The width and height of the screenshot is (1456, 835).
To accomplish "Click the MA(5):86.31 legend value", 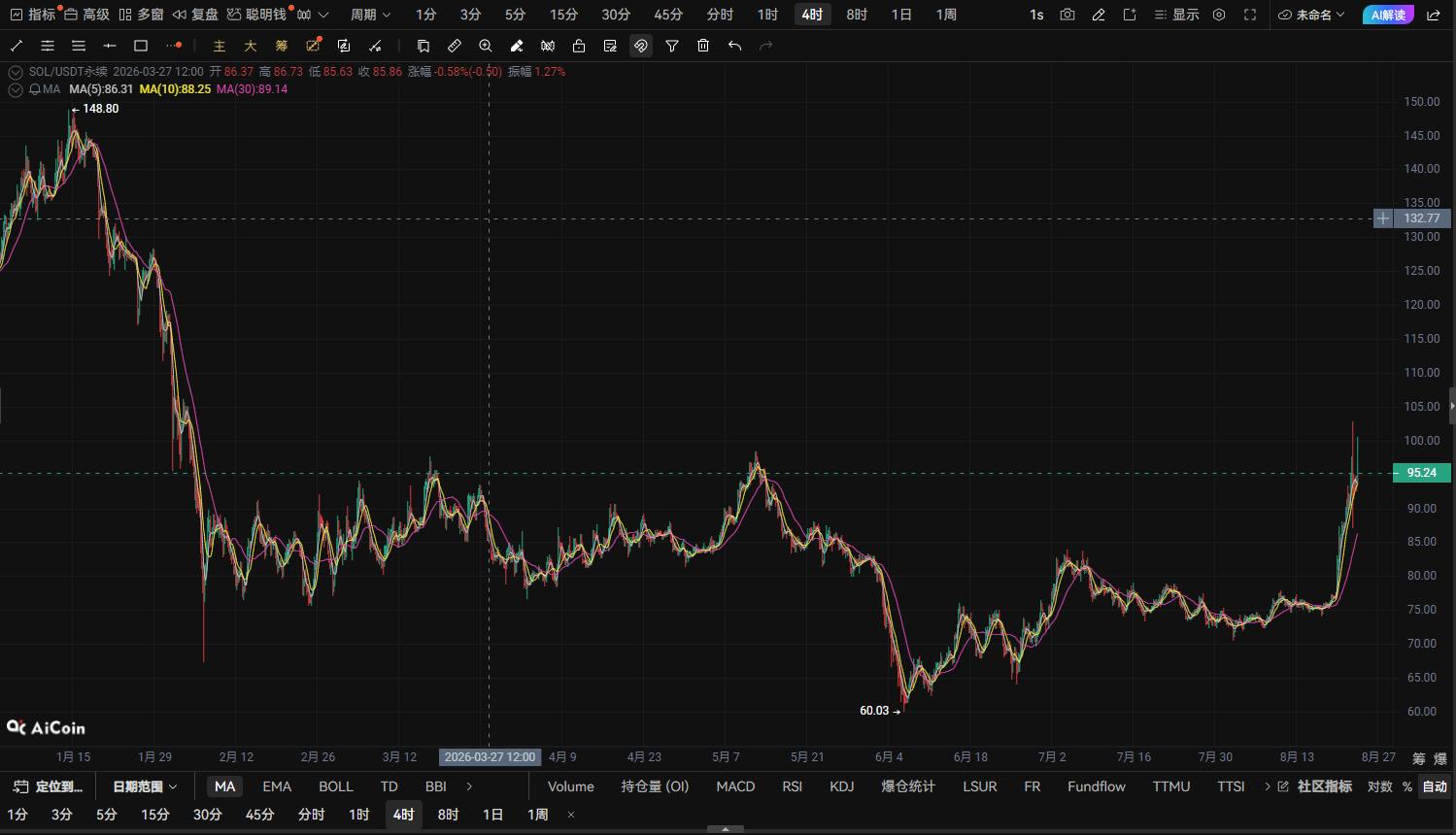I will (x=101, y=89).
